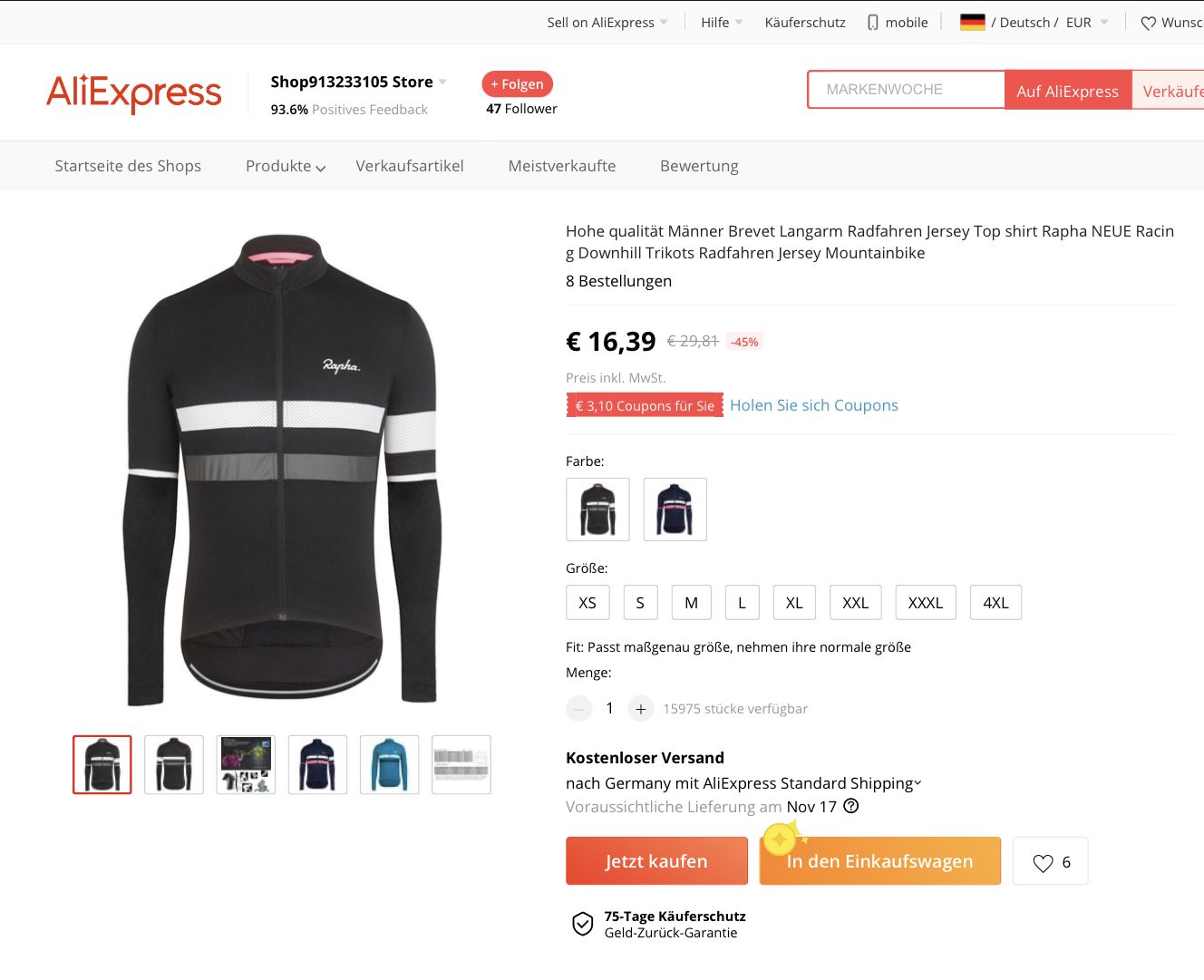Viewport: 1204px width, 980px height.
Task: Increase quantity with plus button
Action: coord(641,709)
